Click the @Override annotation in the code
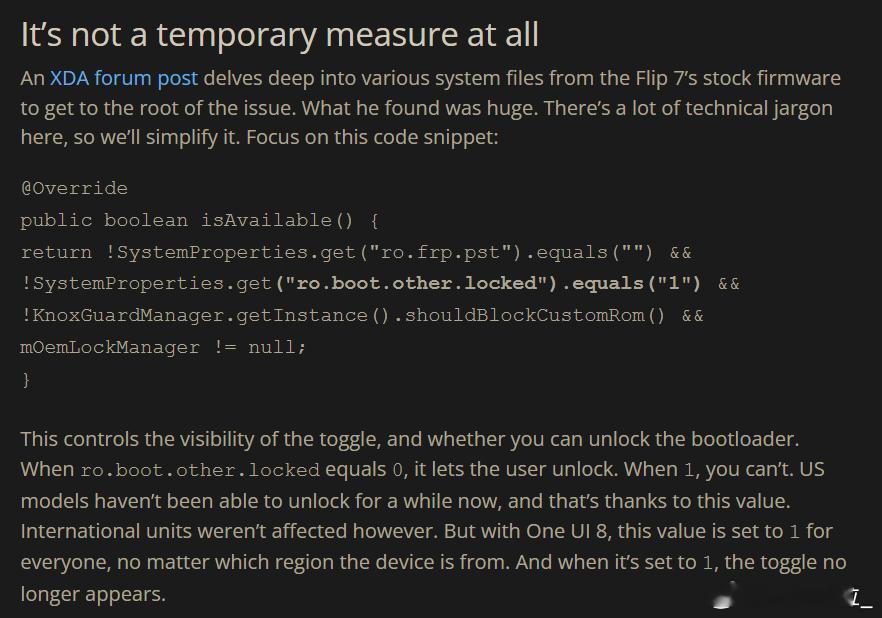882x618 pixels. (74, 188)
